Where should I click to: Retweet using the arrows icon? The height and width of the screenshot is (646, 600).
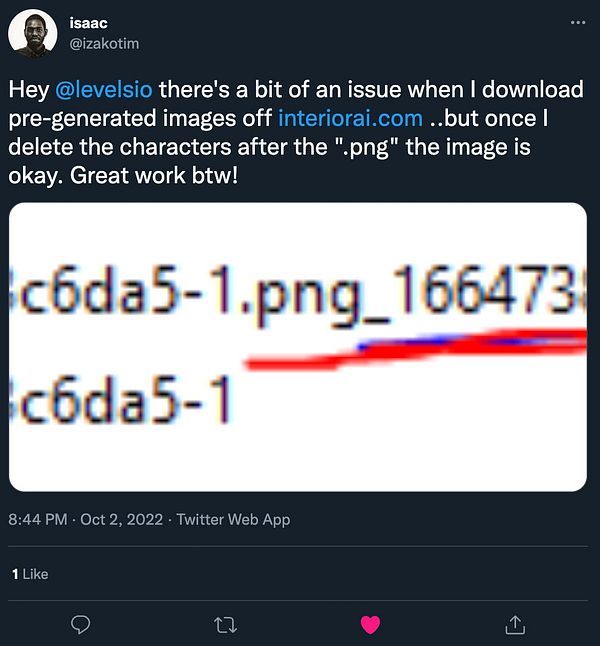click(226, 625)
